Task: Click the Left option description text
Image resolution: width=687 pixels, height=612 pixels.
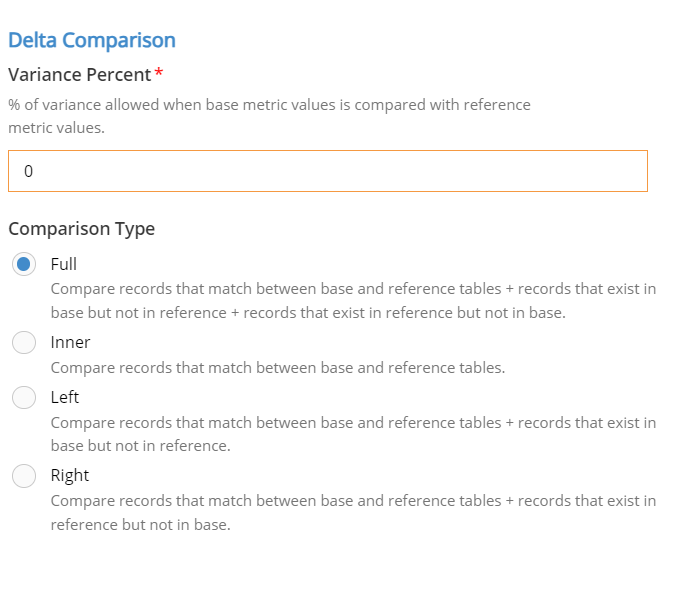Action: 353,434
